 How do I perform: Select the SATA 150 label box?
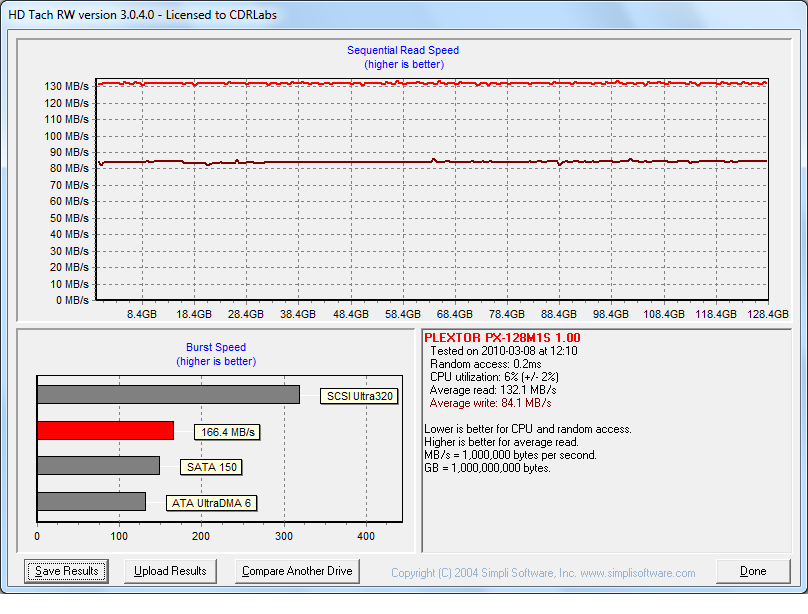212,467
